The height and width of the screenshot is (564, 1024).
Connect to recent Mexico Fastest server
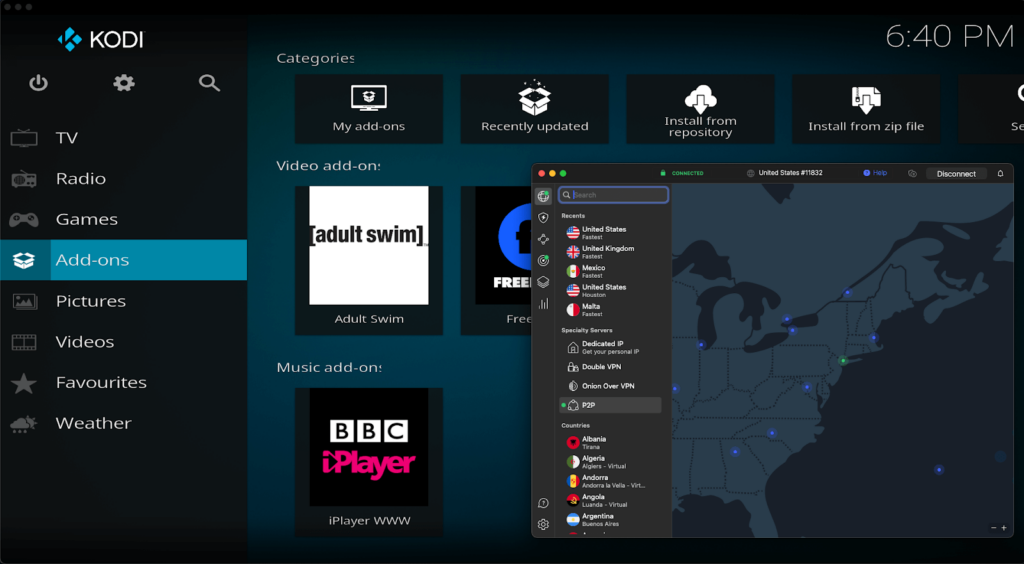point(611,272)
